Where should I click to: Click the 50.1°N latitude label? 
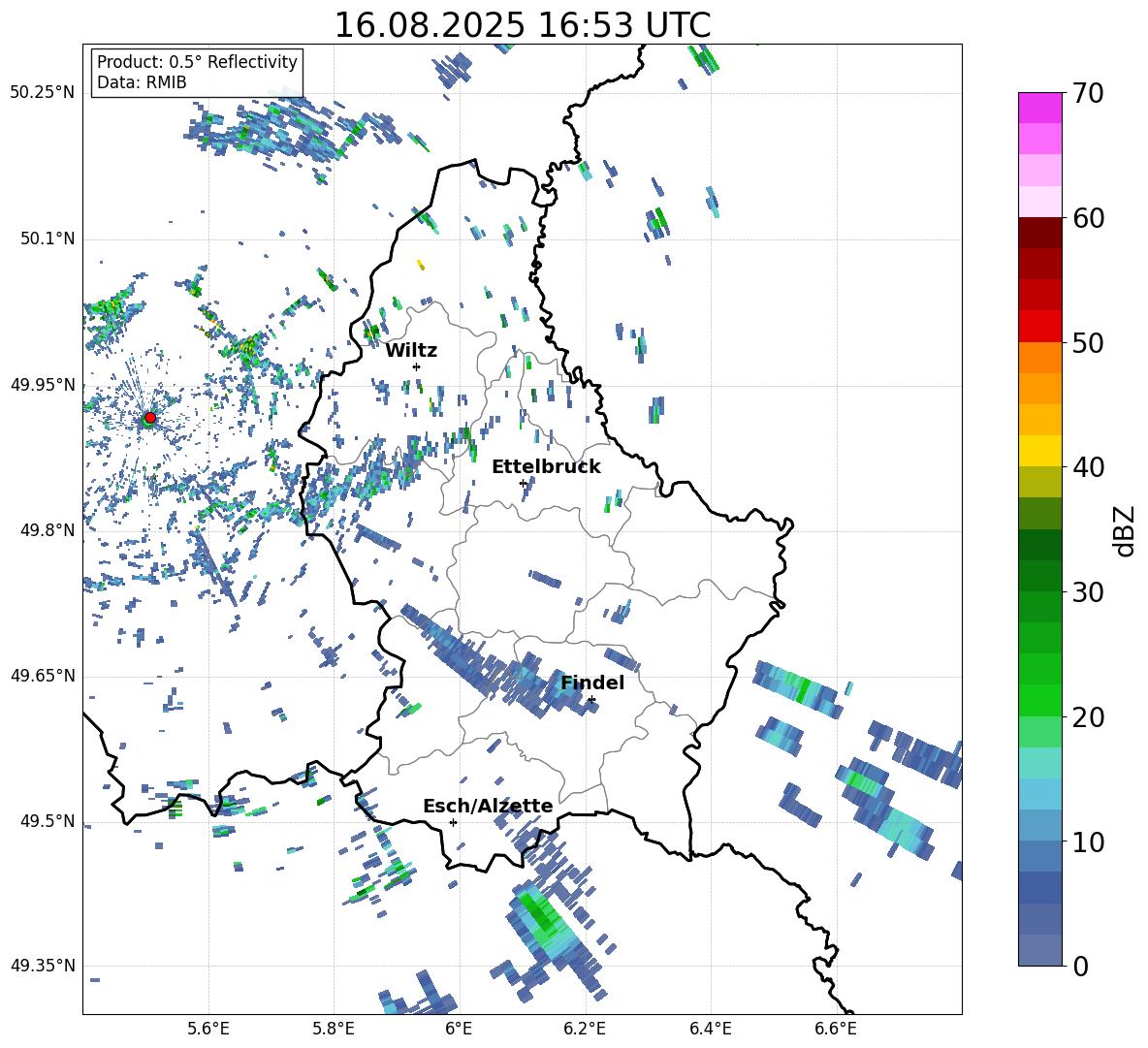pyautogui.click(x=48, y=238)
